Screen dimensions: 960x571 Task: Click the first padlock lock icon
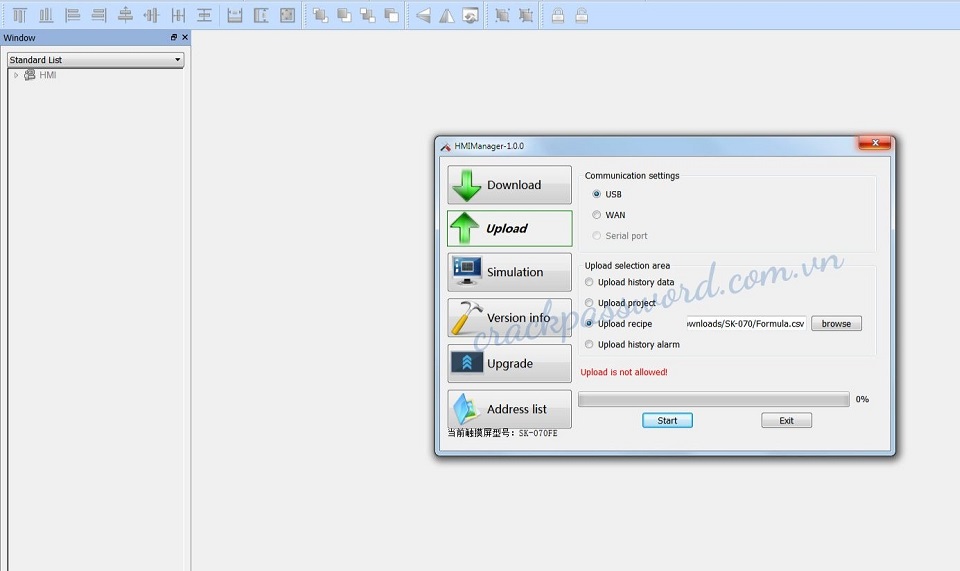[558, 15]
